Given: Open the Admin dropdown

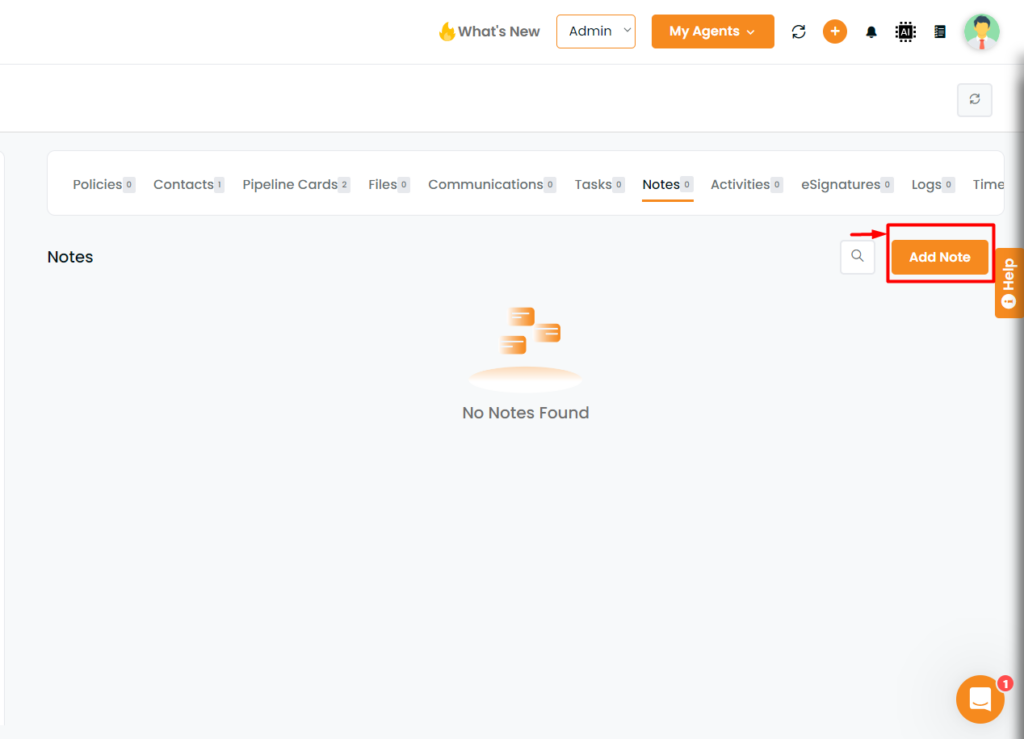Looking at the screenshot, I should (596, 31).
